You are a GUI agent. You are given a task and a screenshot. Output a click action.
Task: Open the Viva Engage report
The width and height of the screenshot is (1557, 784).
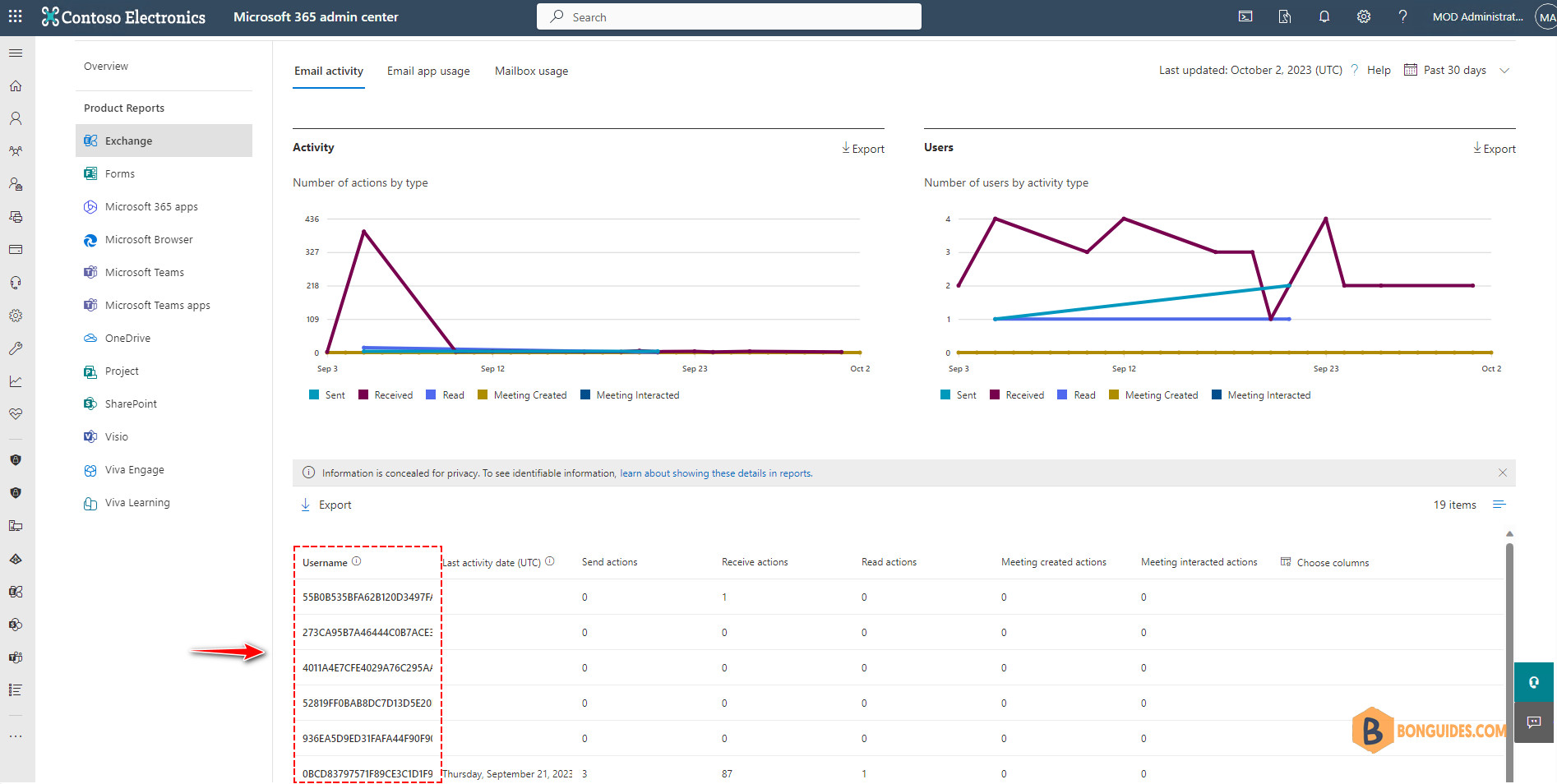pos(164,469)
